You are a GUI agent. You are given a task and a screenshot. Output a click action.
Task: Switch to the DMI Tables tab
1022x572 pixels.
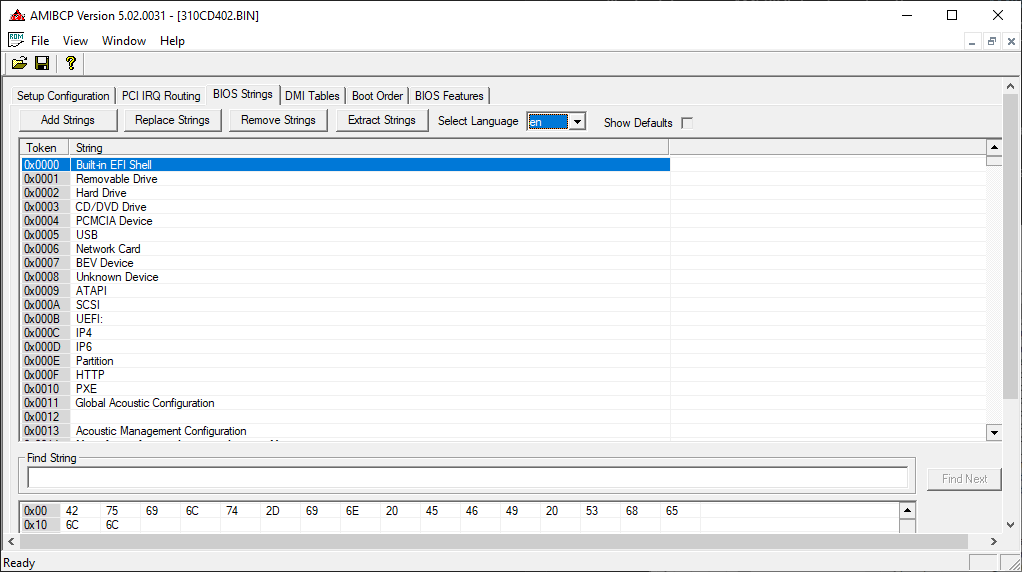tap(312, 96)
